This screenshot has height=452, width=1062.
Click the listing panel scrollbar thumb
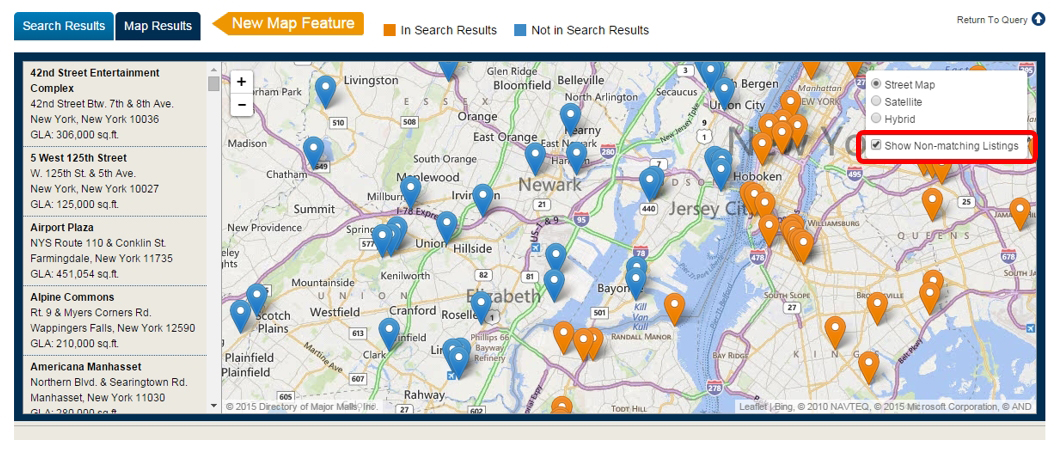213,83
